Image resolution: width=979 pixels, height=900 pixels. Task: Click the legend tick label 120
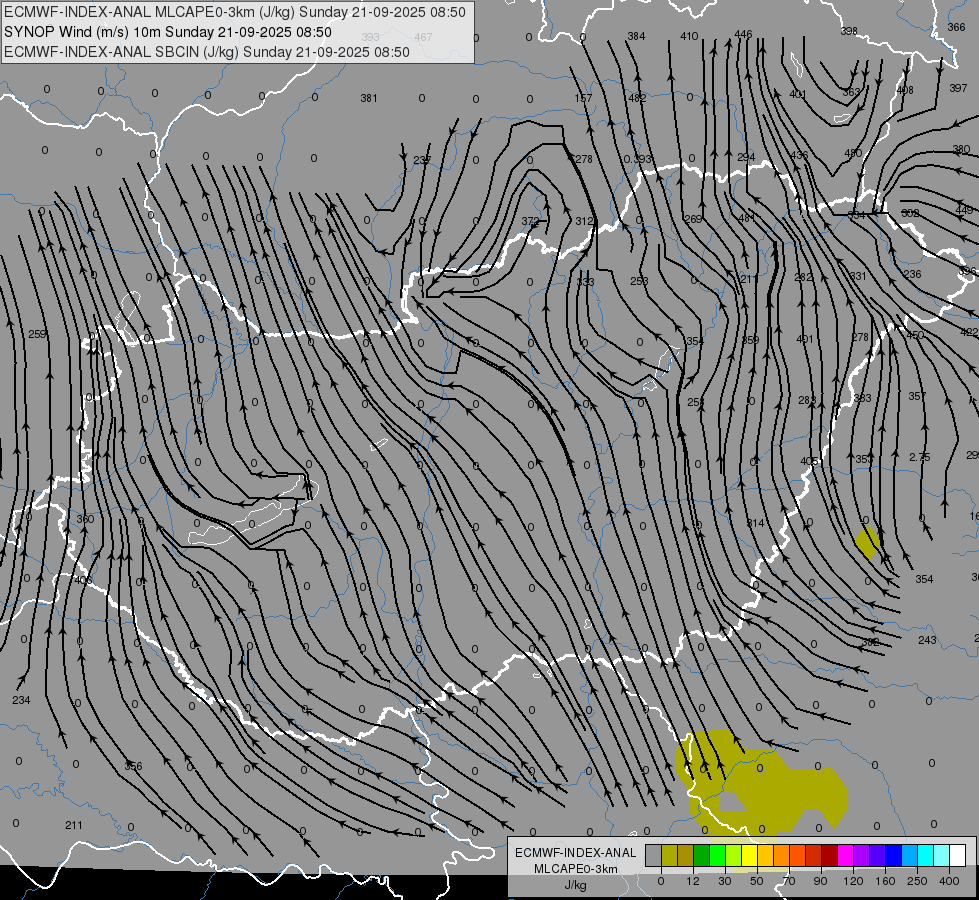pos(853,881)
